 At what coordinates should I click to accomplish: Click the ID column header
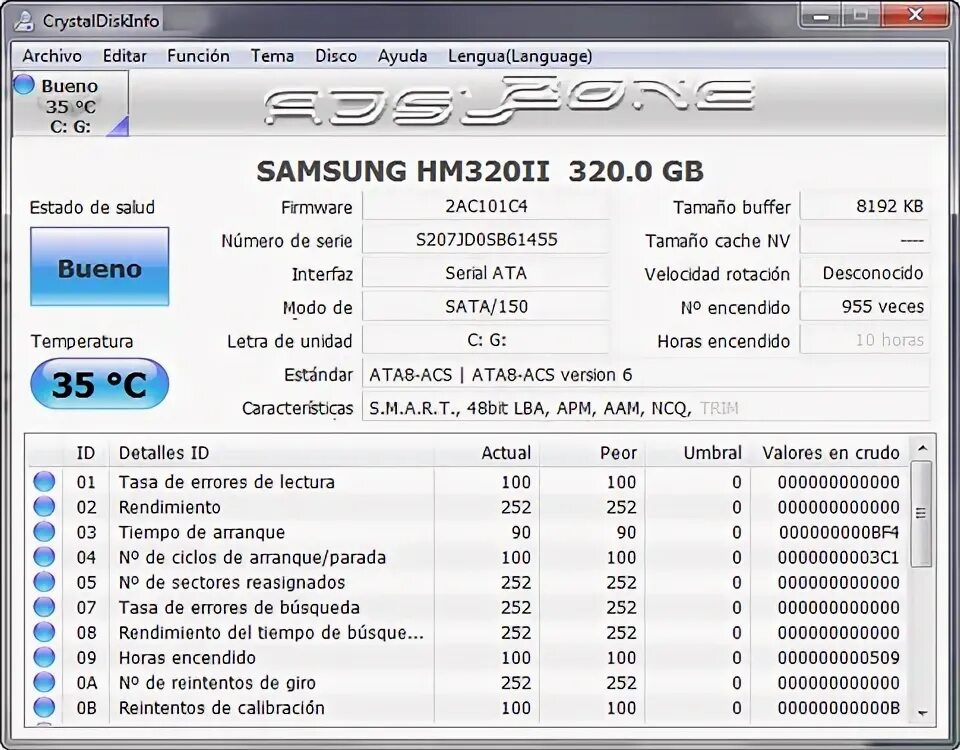coord(86,453)
